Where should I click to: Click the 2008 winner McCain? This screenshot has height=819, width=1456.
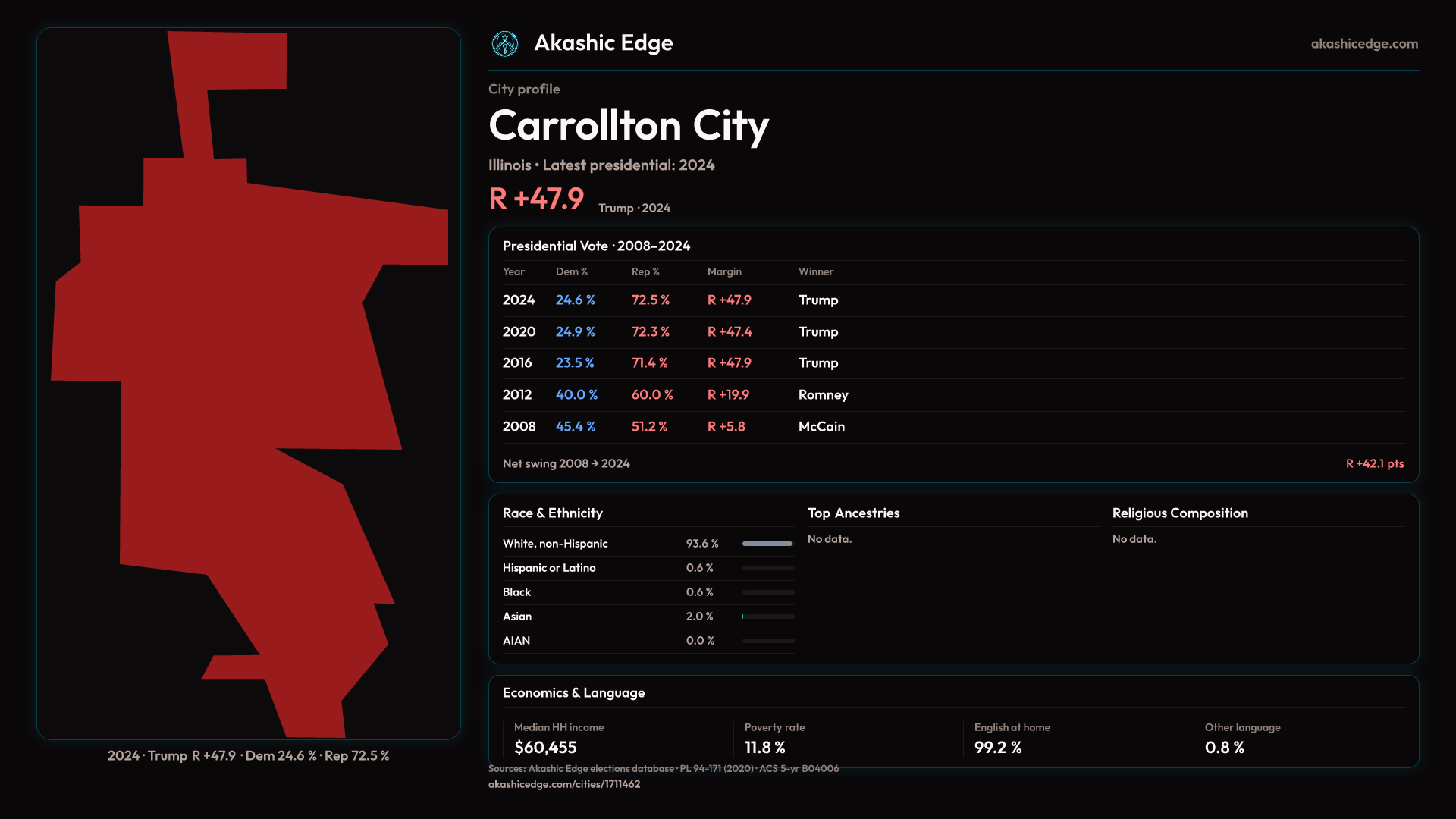click(x=821, y=427)
